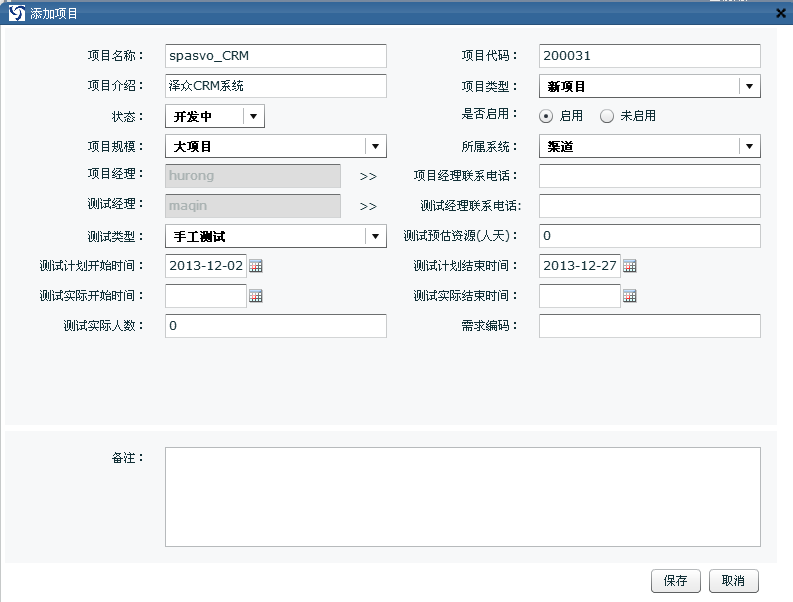Click the 备注 text area
The width and height of the screenshot is (793, 602).
tap(462, 497)
